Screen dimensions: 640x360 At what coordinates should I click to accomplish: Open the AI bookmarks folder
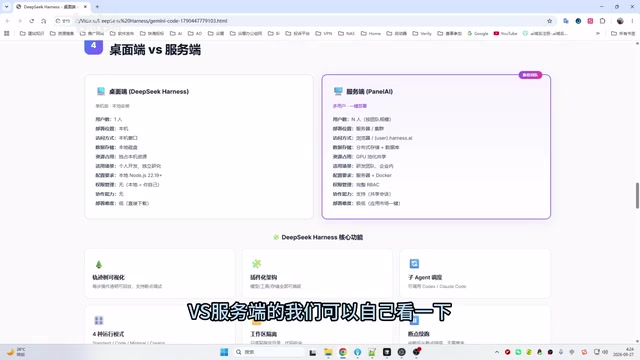click(x=176, y=33)
